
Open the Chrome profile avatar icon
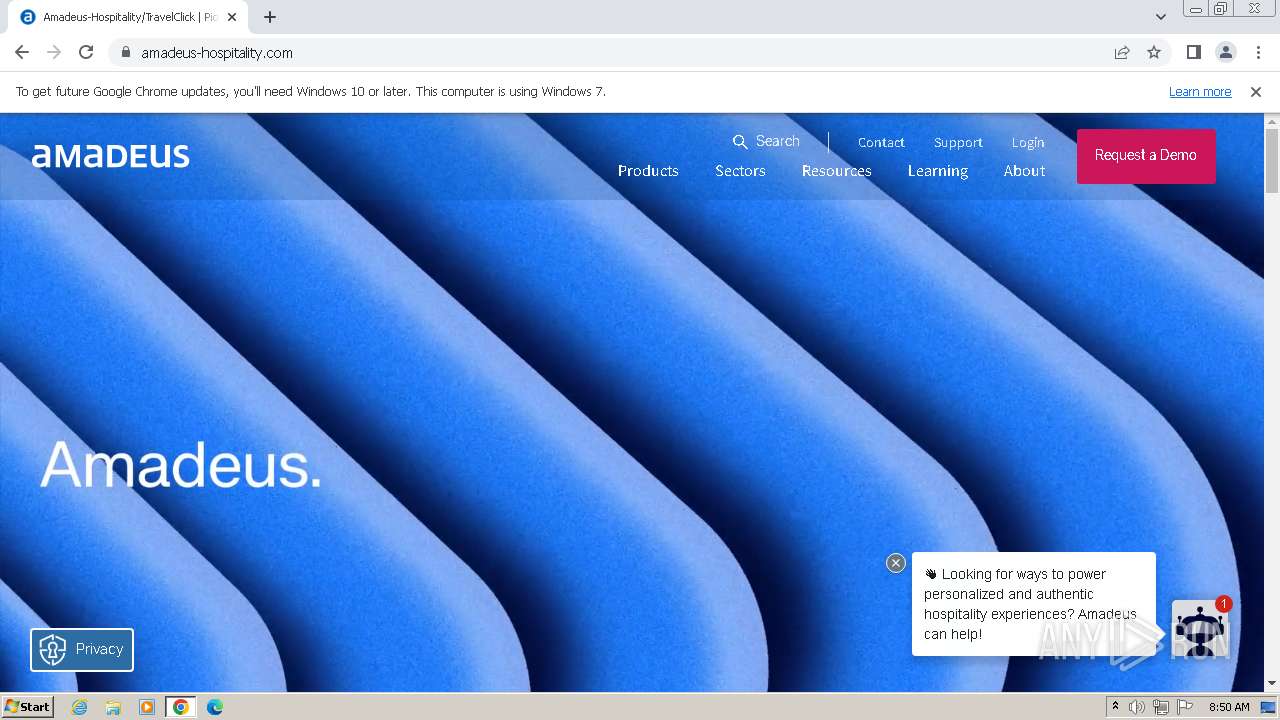(1225, 52)
